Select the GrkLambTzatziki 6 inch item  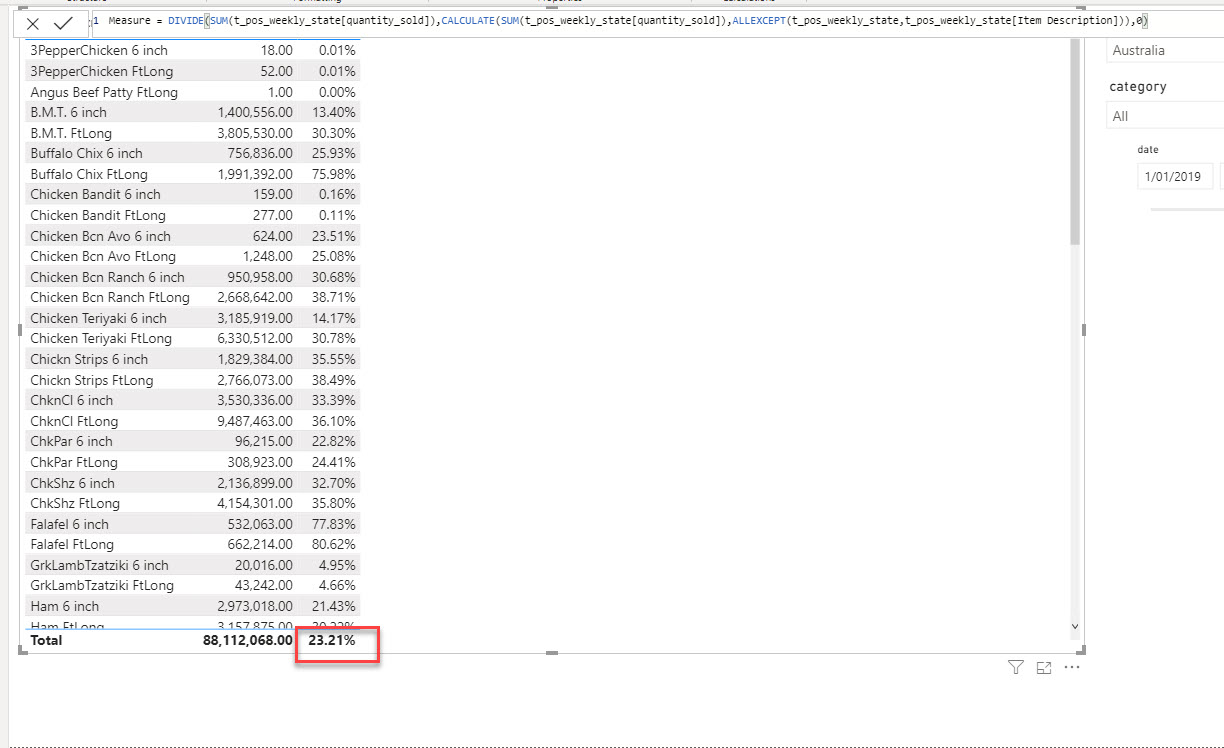coord(99,565)
